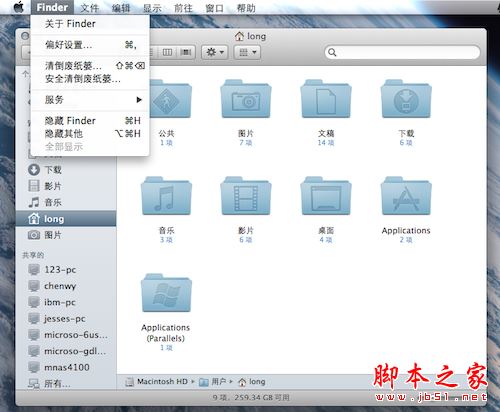Select the long home sidebar item

point(66,219)
